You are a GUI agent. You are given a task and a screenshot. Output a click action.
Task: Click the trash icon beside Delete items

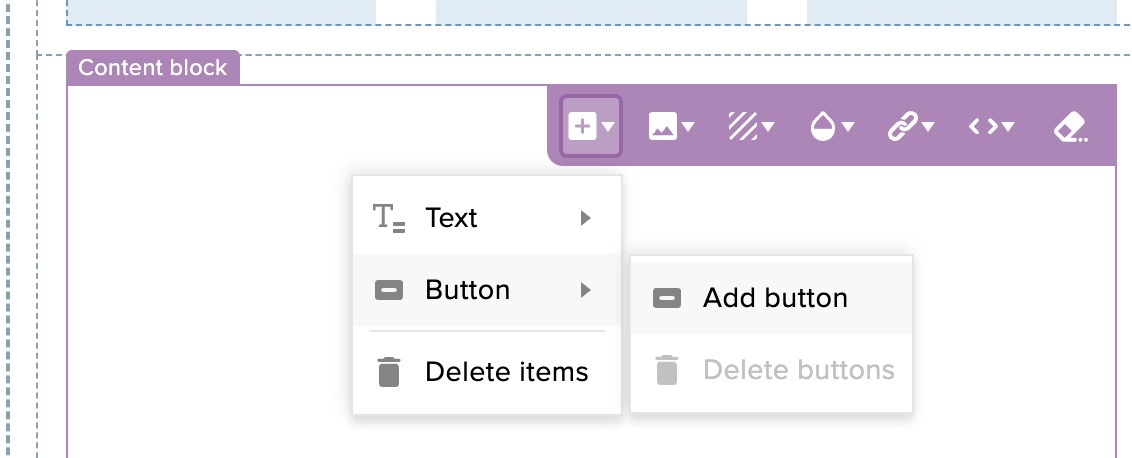point(388,371)
